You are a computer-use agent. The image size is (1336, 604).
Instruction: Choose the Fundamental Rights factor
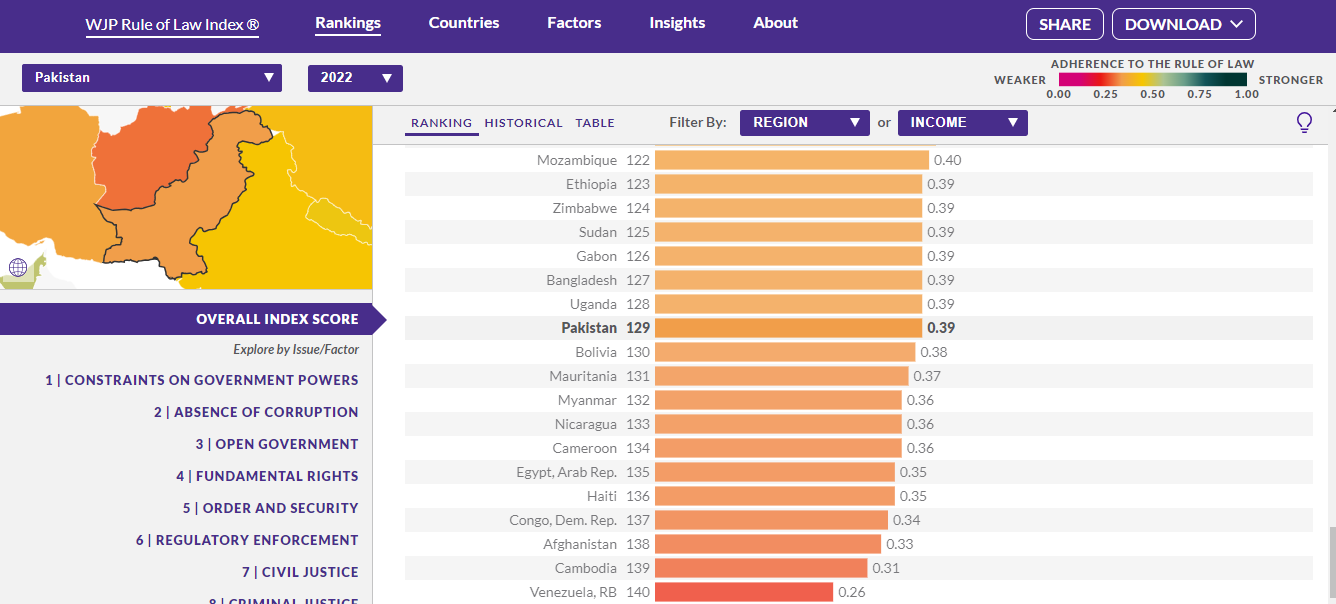[267, 476]
